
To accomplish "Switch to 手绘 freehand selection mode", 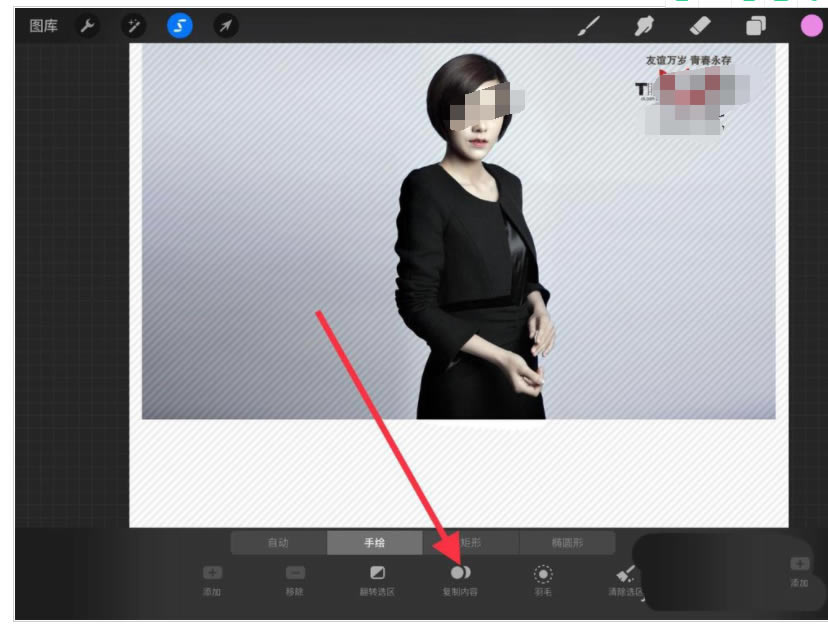I will 375,543.
